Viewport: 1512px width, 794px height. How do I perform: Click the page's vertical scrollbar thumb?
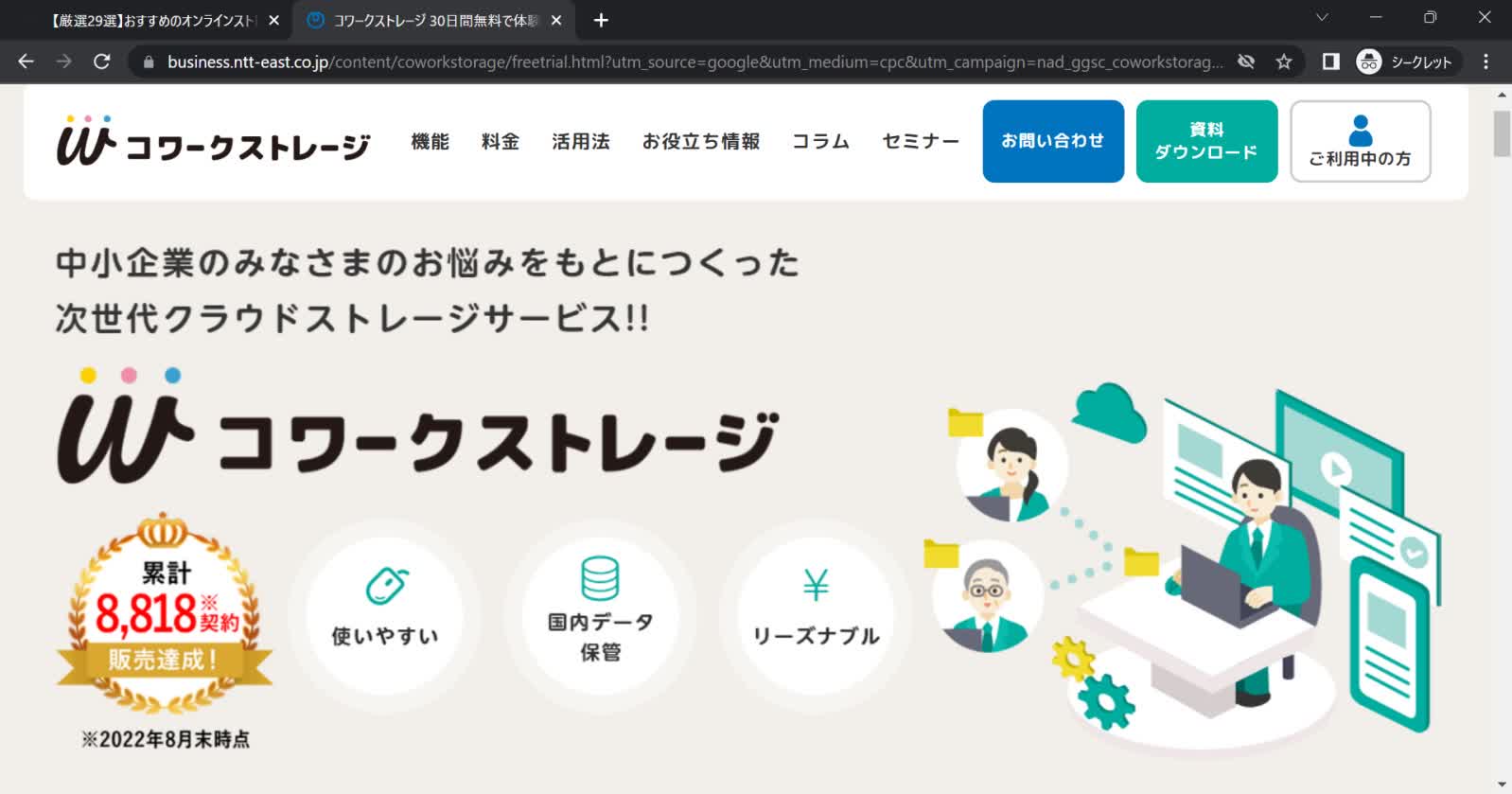(1502, 133)
